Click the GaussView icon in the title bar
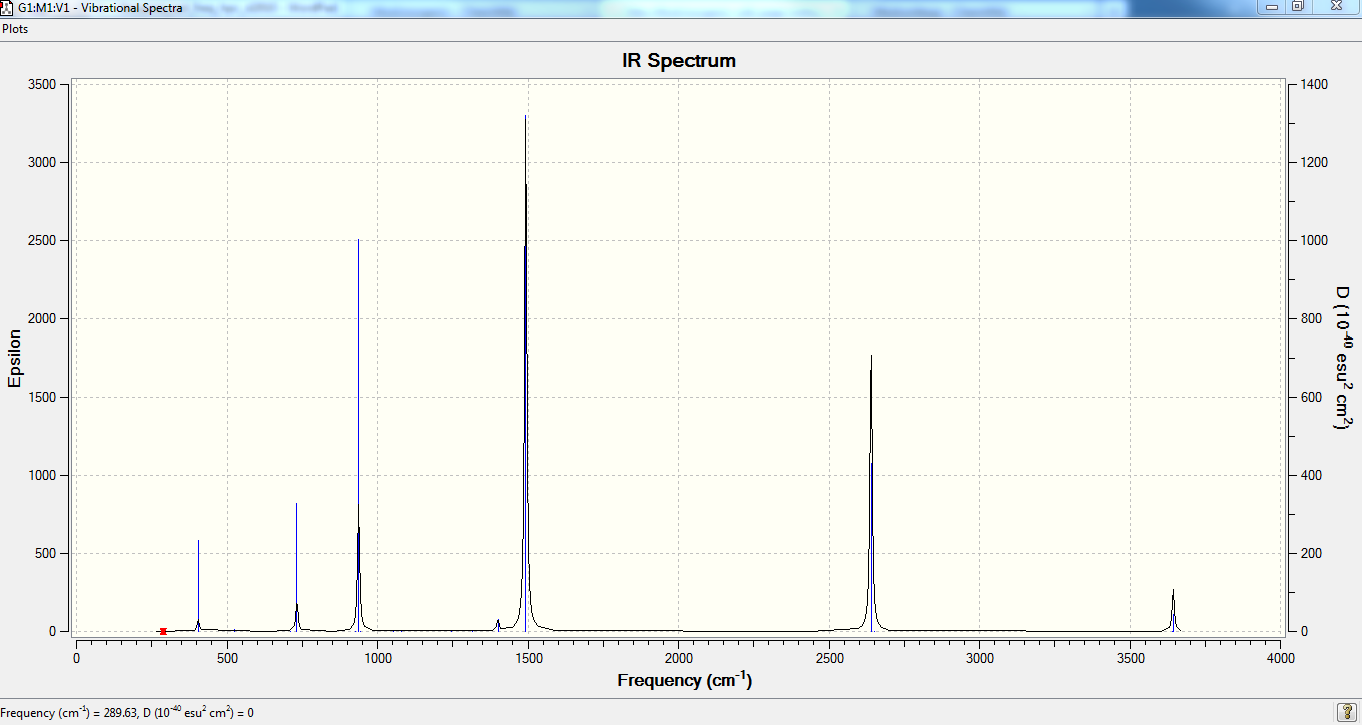1362x725 pixels. click(8, 7)
